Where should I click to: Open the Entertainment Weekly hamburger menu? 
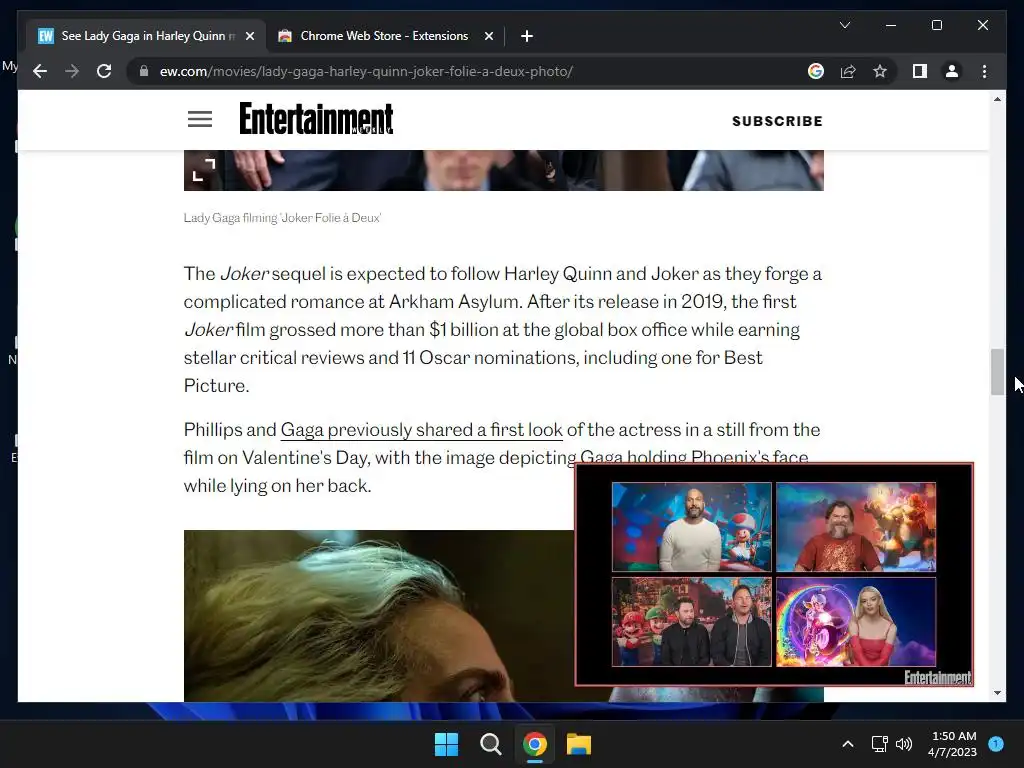[x=200, y=120]
